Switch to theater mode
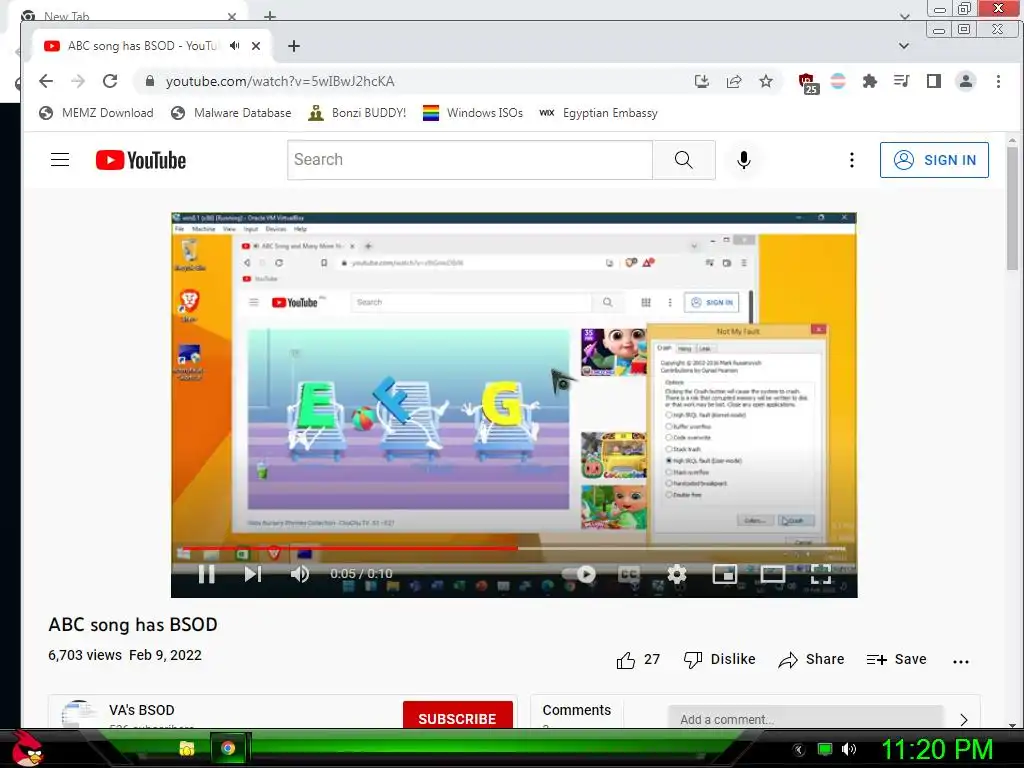The image size is (1024, 768). coord(773,574)
